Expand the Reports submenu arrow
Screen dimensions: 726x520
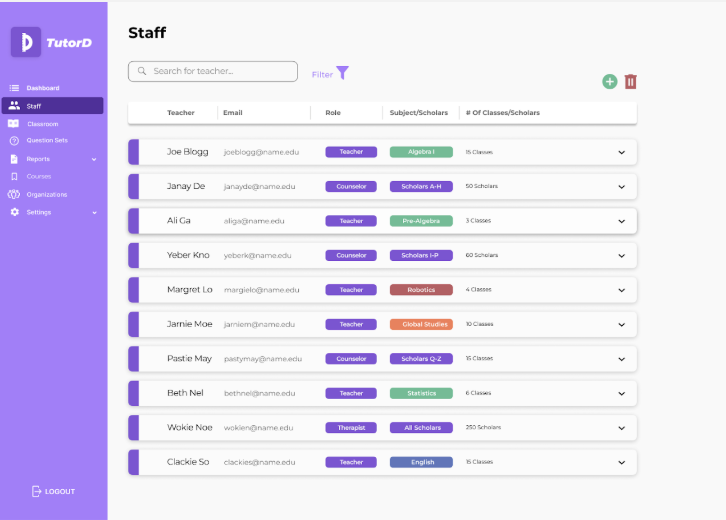(94, 159)
